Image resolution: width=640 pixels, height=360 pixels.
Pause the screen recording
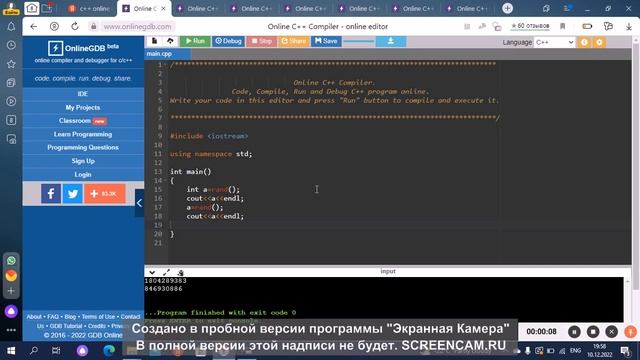[574, 332]
